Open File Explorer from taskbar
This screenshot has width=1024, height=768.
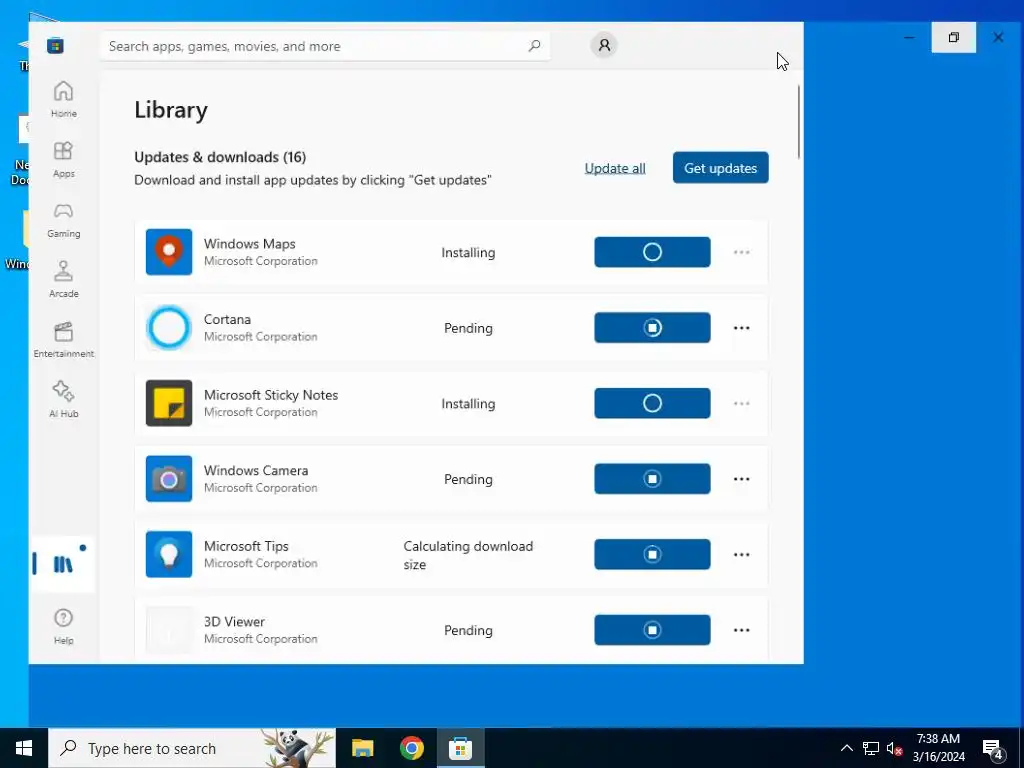362,748
